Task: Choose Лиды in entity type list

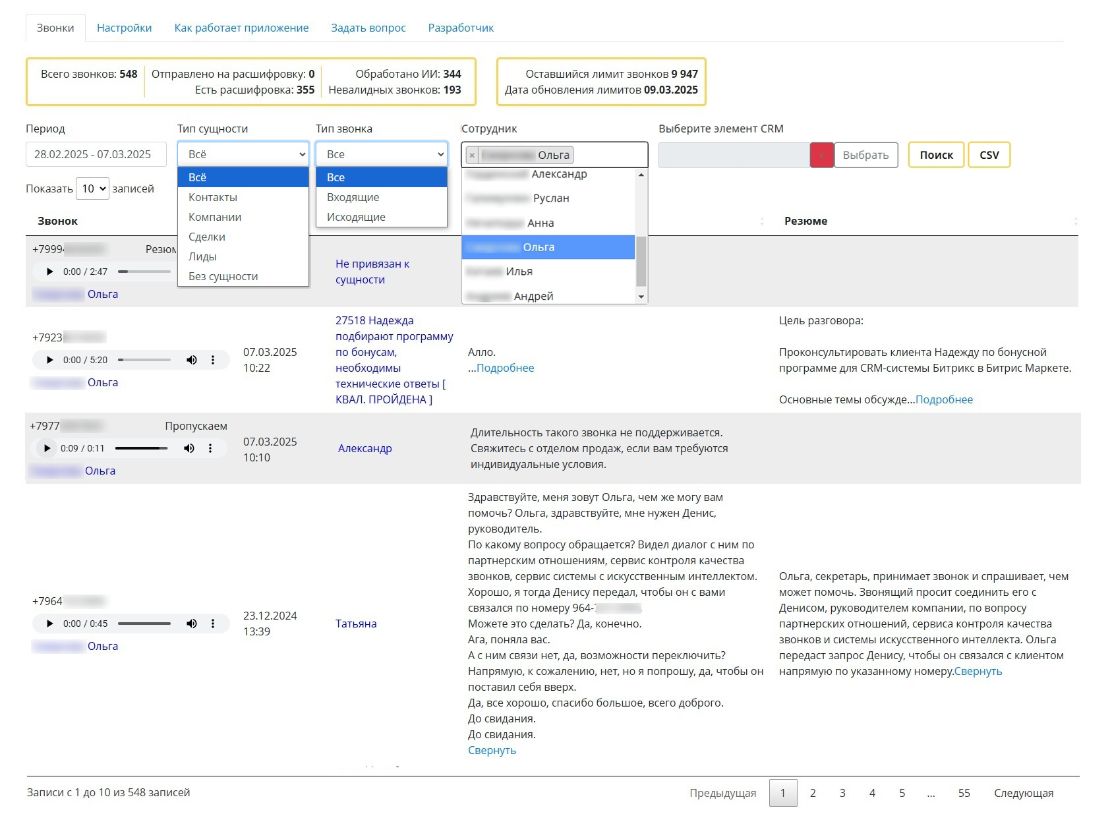Action: pyautogui.click(x=243, y=257)
